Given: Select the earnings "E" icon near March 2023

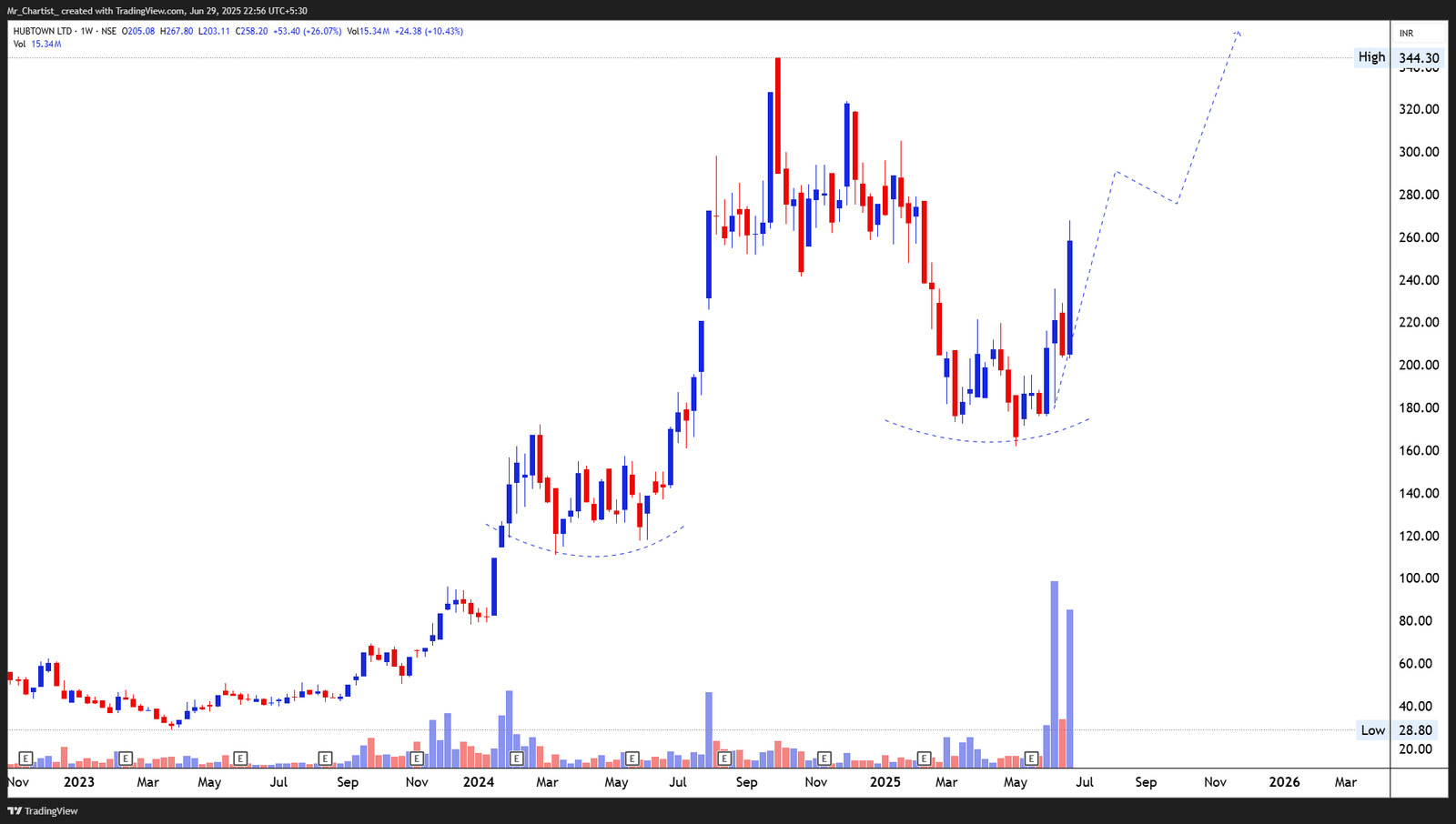Looking at the screenshot, I should point(125,758).
